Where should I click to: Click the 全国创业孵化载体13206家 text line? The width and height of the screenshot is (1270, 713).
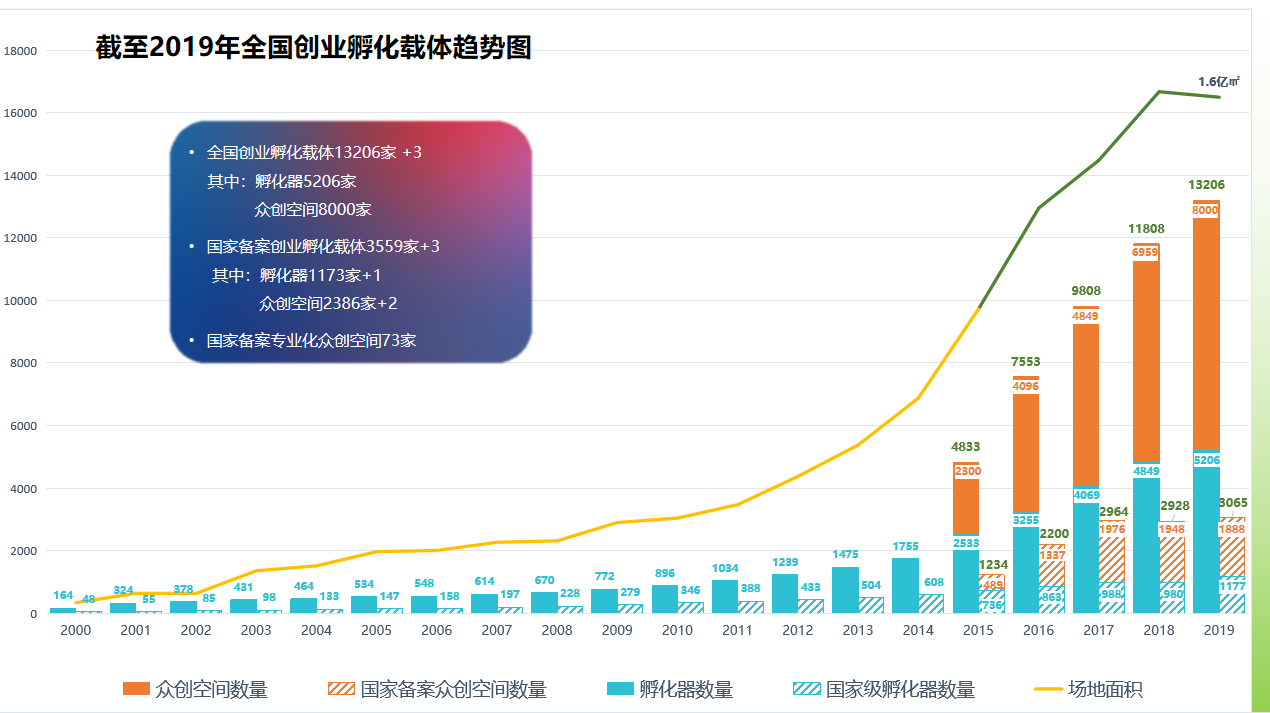point(314,153)
